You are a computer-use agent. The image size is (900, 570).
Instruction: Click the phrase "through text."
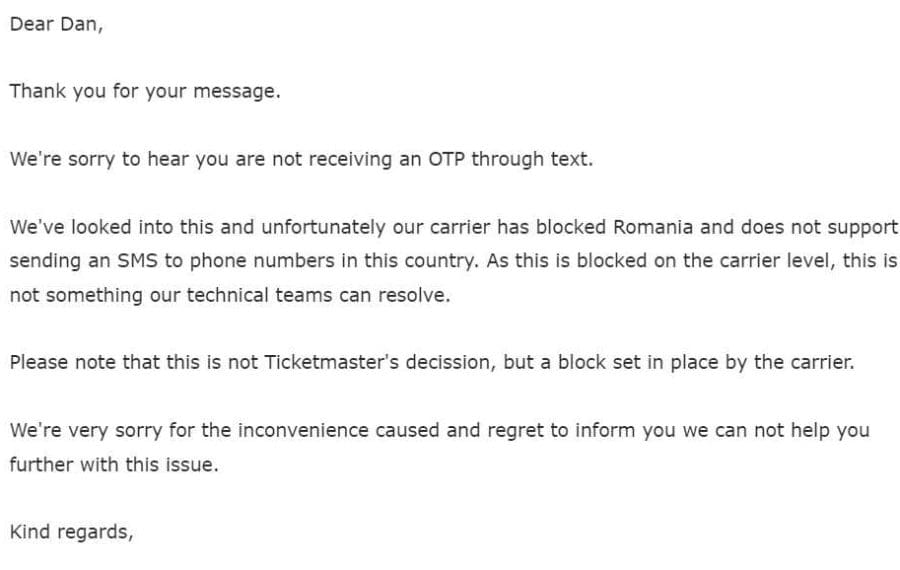pyautogui.click(x=532, y=160)
